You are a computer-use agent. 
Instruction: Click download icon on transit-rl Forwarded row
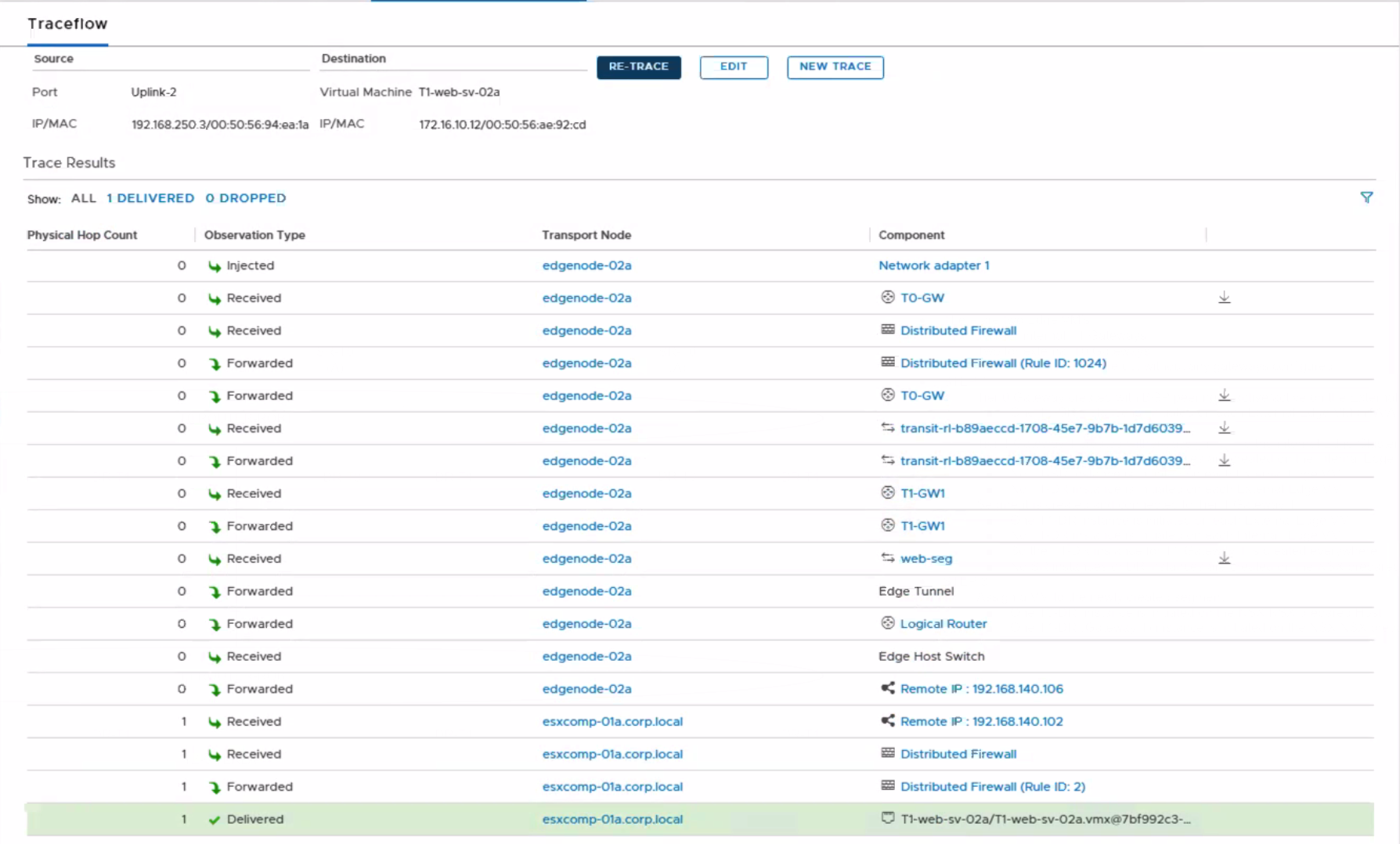[x=1224, y=461]
